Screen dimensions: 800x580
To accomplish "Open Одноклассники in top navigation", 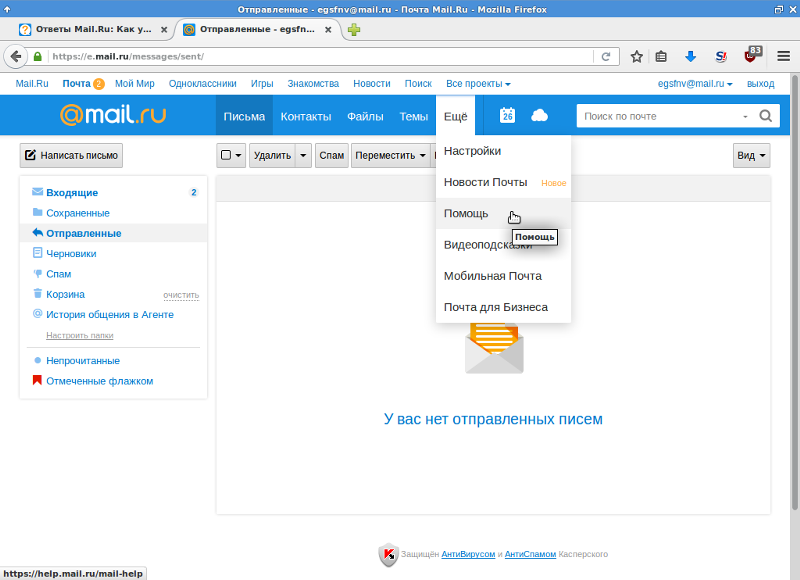I will coord(203,84).
